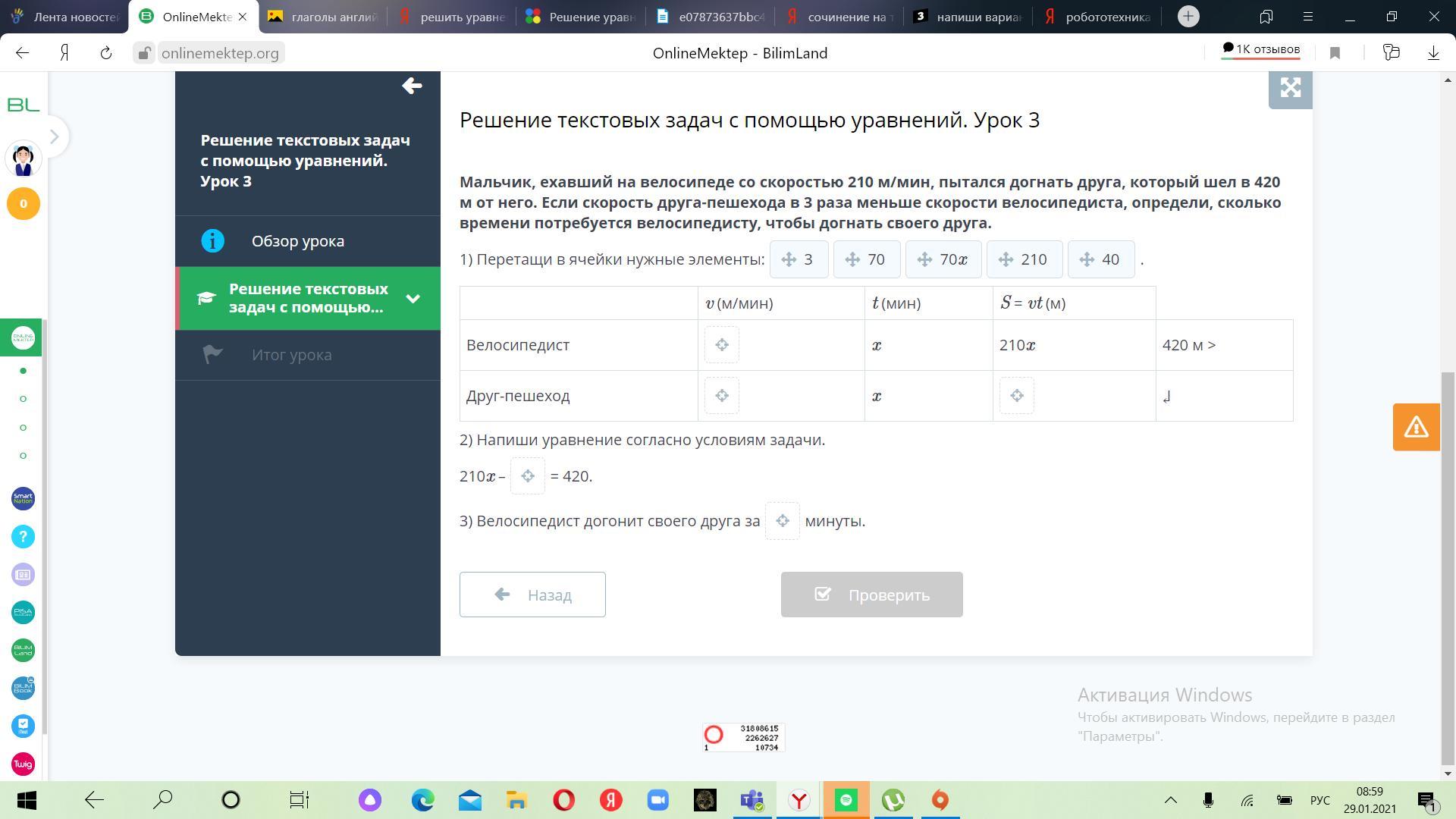Viewport: 1456px width, 819px height.
Task: Click the user avatar in the left sidebar
Action: point(23,159)
